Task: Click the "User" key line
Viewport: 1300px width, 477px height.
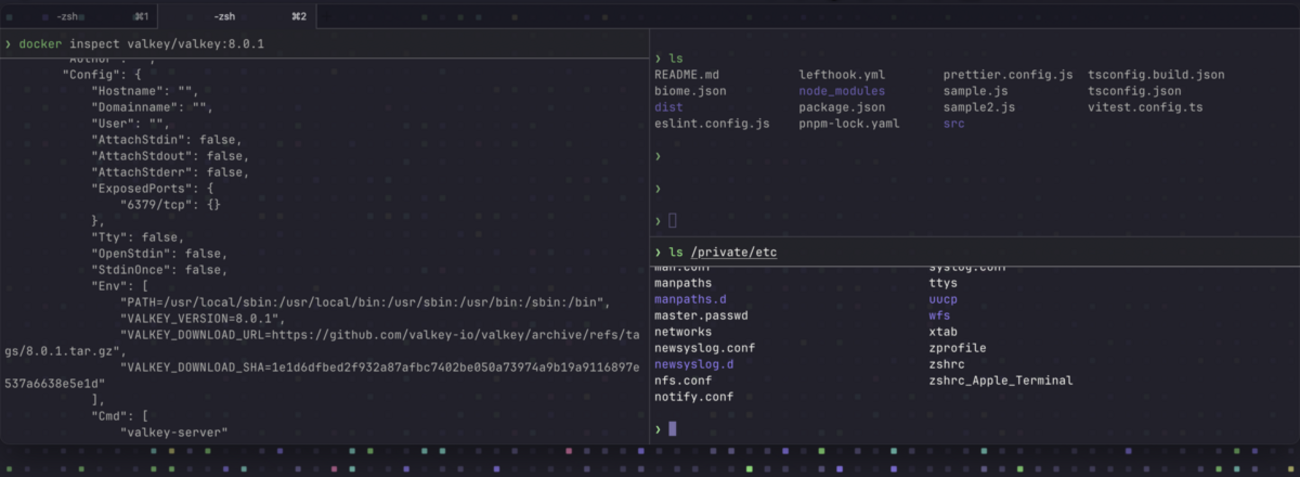Action: click(131, 124)
